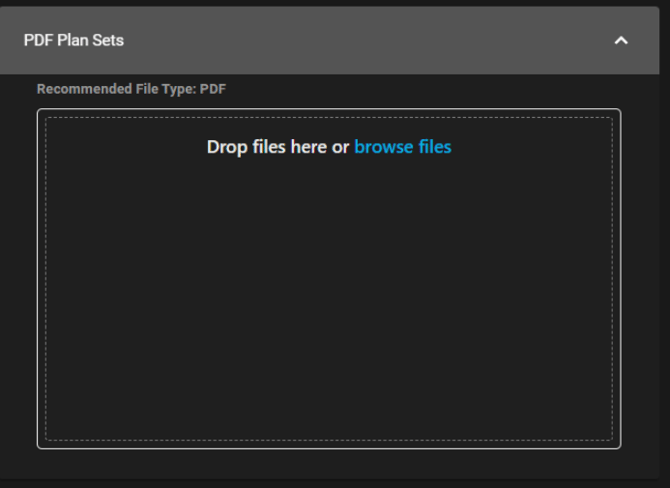Click the word 'browse' in upload prompt
670x488 pixels.
tap(384, 147)
